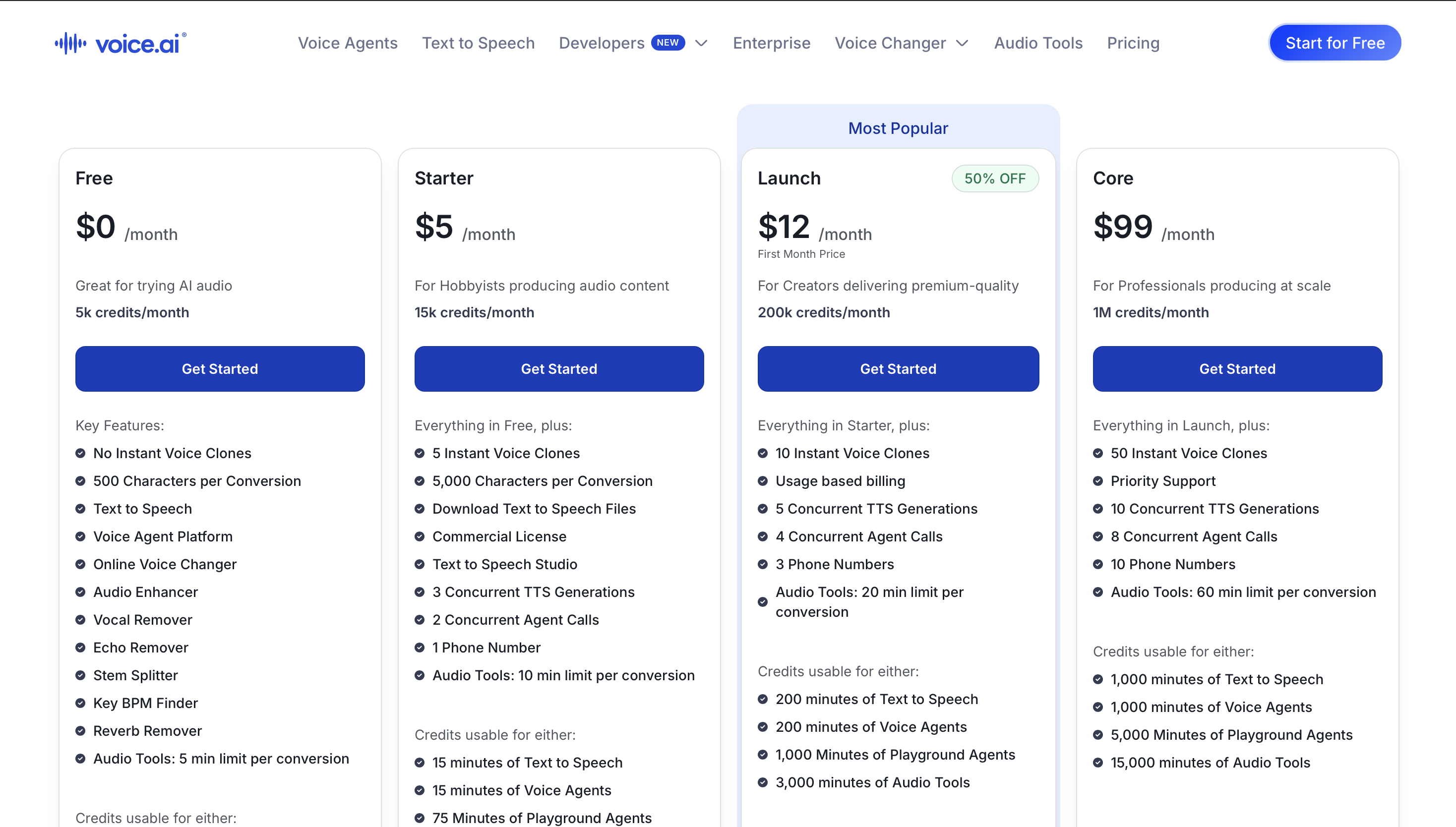Viewport: 1456px width, 827px height.
Task: Click the Launch plan title
Action: (x=789, y=178)
